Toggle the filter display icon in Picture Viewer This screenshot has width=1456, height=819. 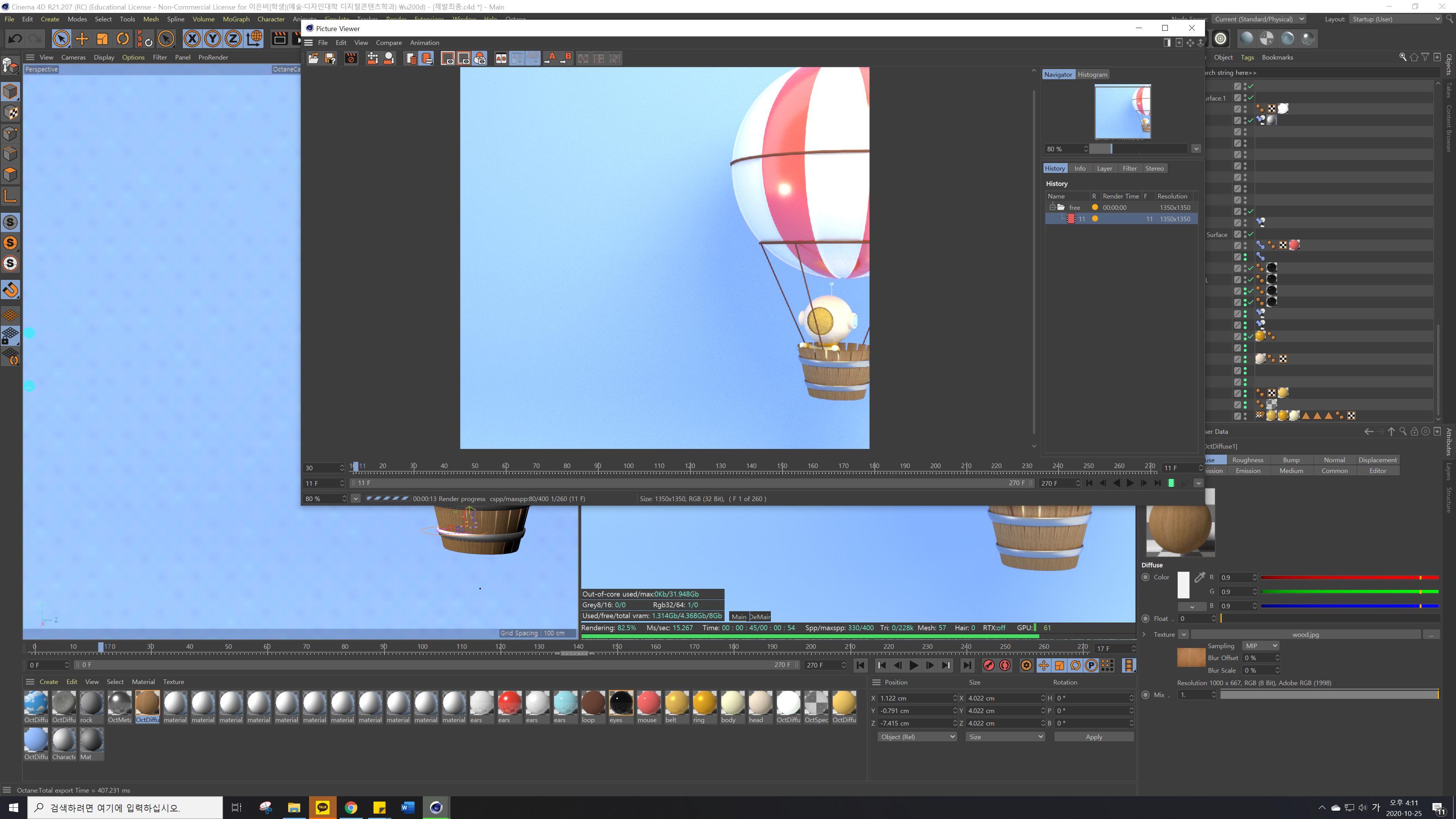point(480,58)
